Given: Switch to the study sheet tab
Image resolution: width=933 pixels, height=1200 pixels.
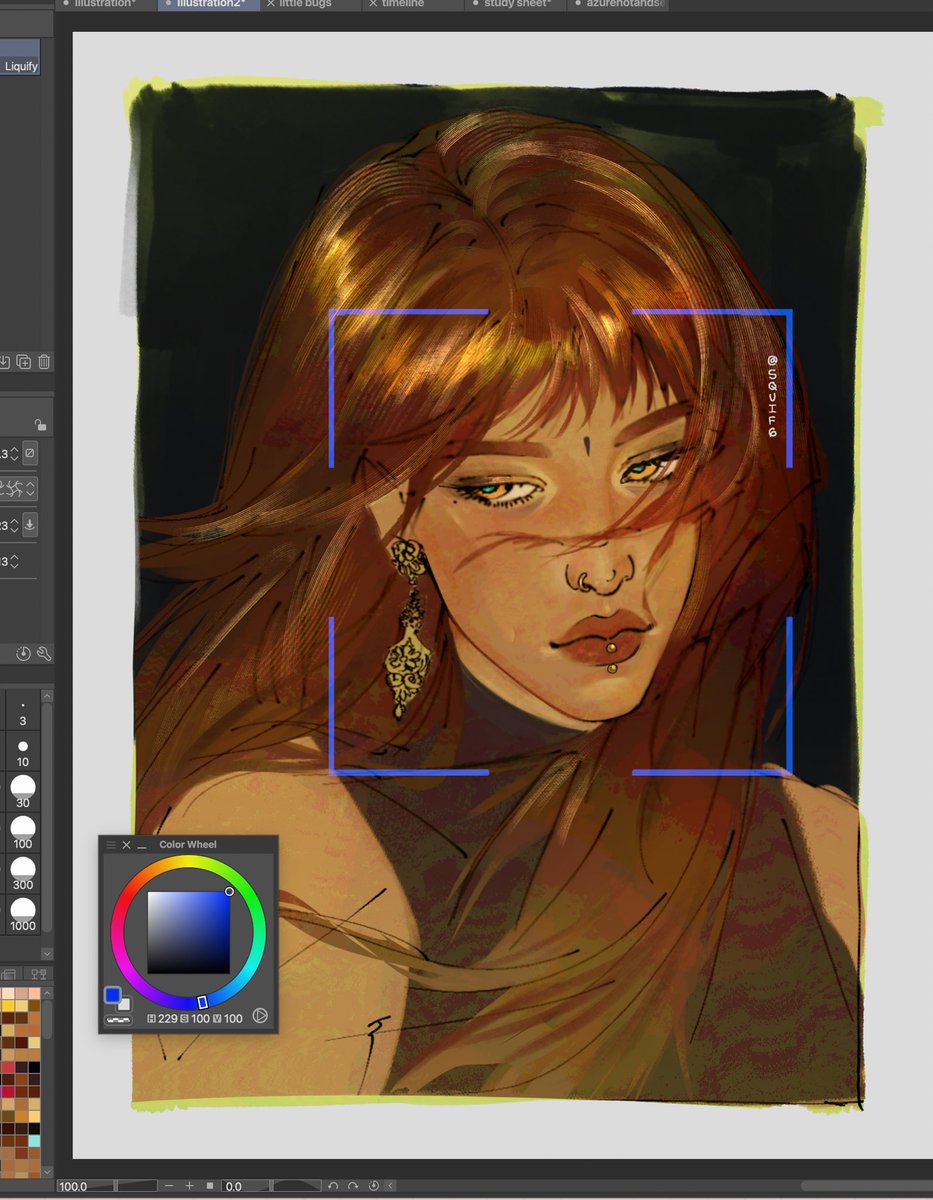Looking at the screenshot, I should coord(518,4).
